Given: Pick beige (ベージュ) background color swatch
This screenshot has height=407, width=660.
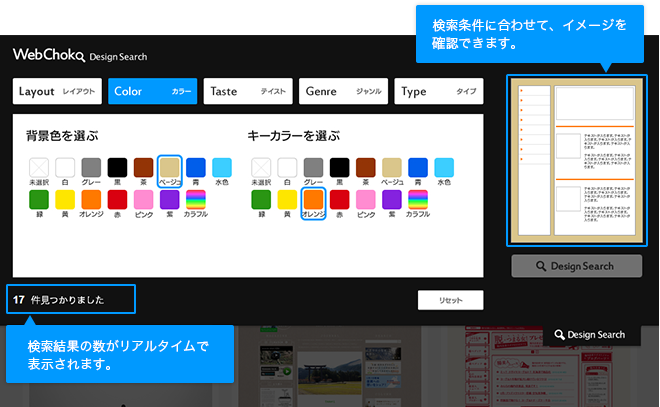Looking at the screenshot, I should (x=170, y=167).
